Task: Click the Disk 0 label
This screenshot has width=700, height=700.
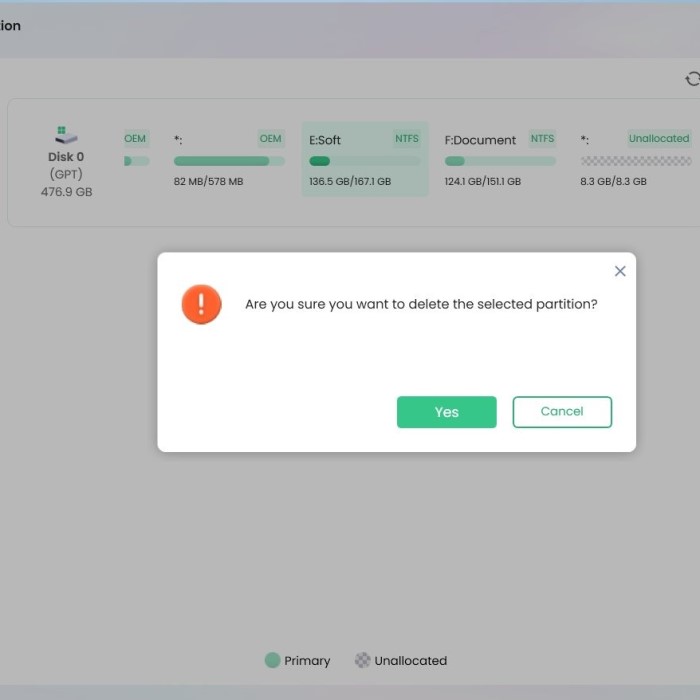Action: [x=66, y=157]
